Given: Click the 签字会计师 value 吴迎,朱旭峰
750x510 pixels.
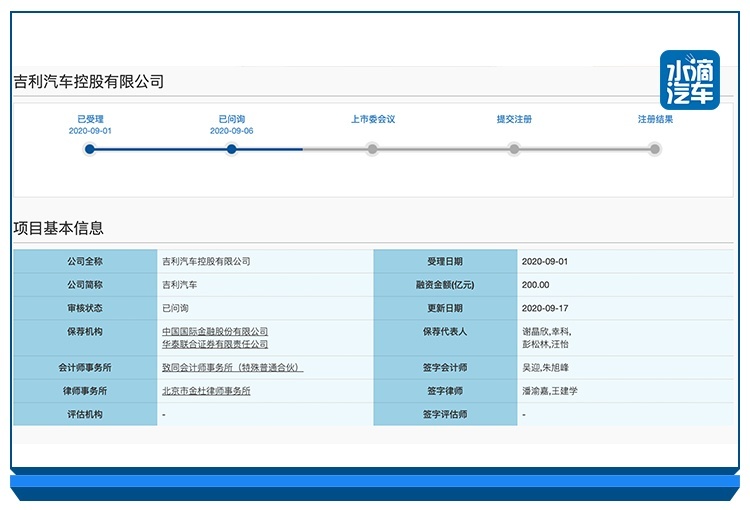Looking at the screenshot, I should (x=545, y=367).
